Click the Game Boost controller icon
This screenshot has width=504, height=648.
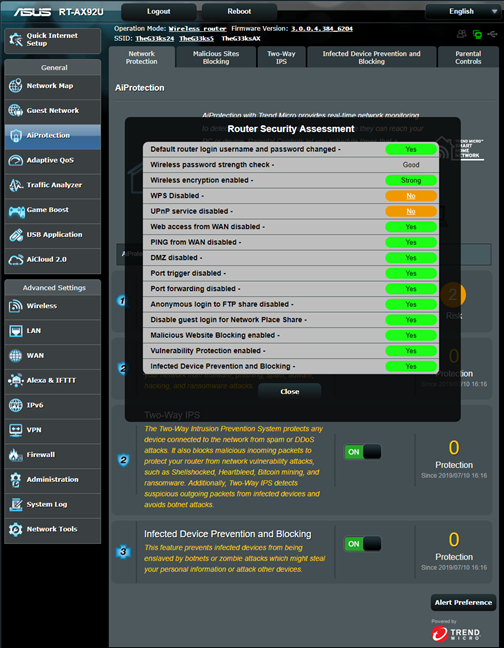click(17, 211)
